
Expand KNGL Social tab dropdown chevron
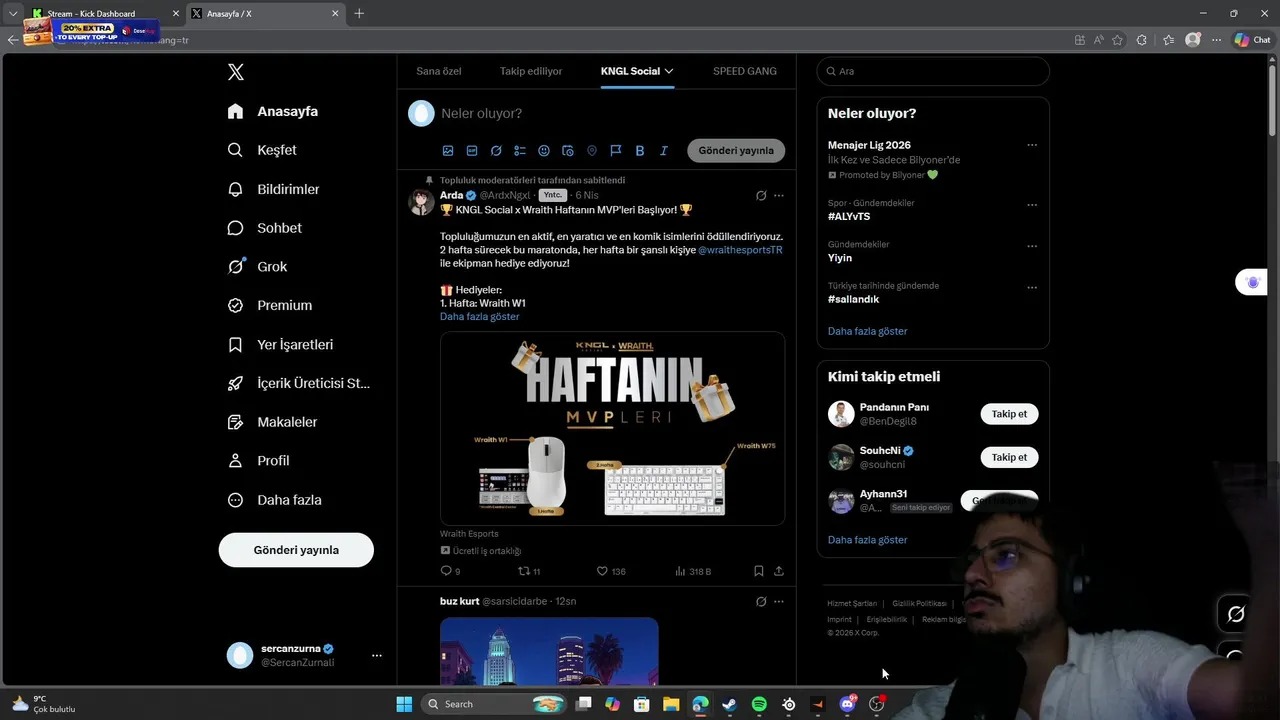tap(669, 71)
